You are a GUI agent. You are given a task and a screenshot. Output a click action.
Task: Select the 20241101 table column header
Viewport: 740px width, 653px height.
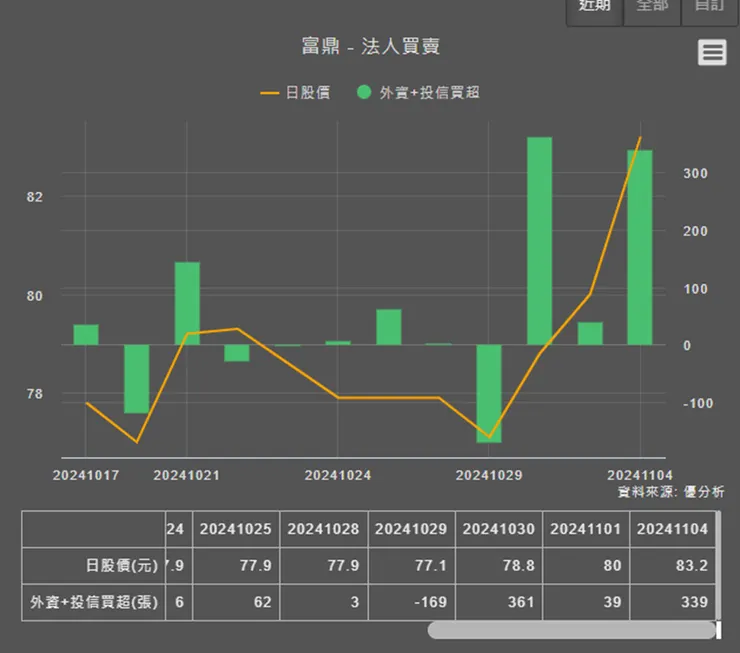[x=586, y=529]
